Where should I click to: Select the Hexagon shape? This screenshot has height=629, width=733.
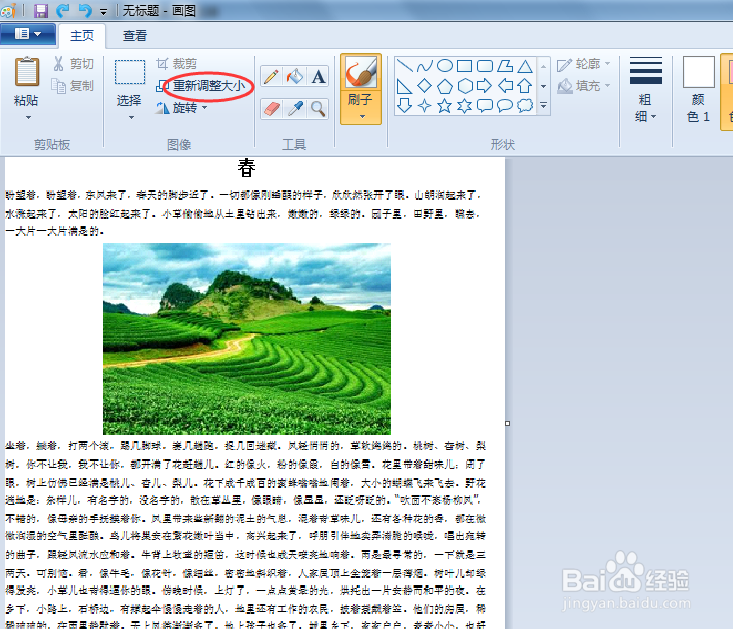tap(465, 86)
